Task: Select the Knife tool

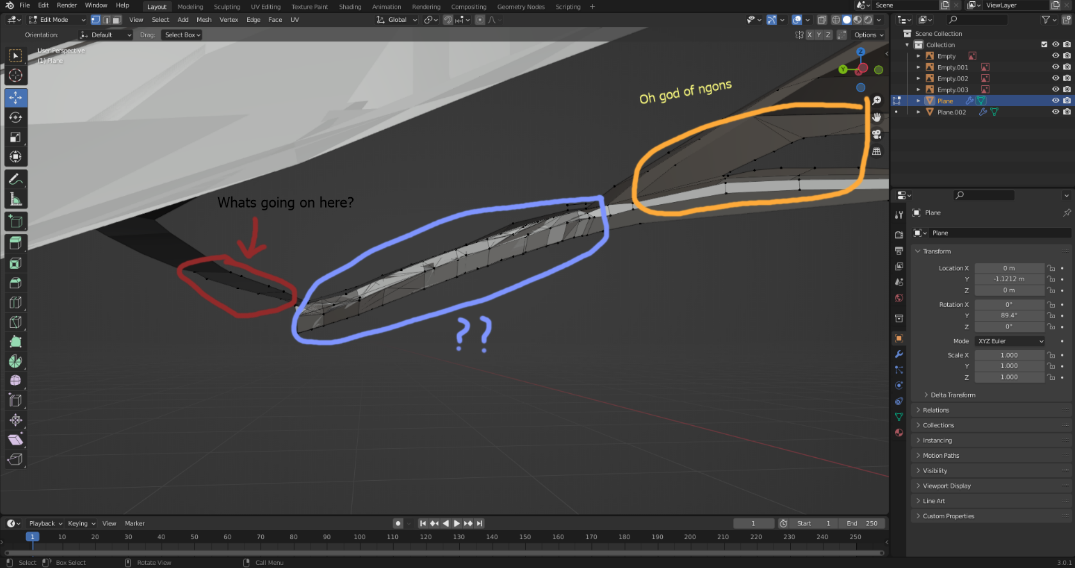Action: click(15, 322)
